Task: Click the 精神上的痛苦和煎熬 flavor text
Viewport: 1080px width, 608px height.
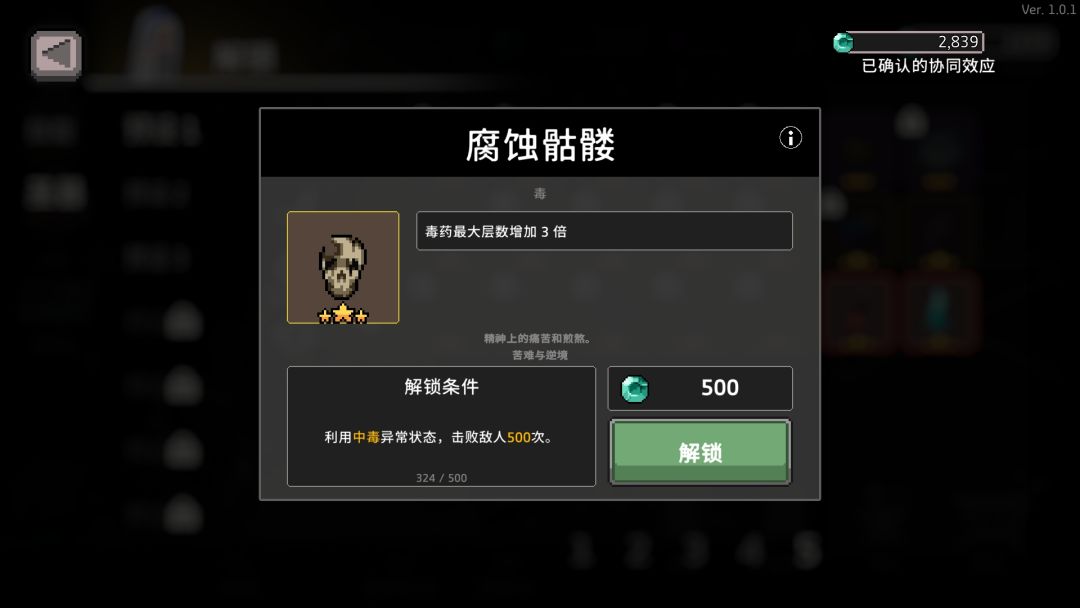Action: (537, 338)
